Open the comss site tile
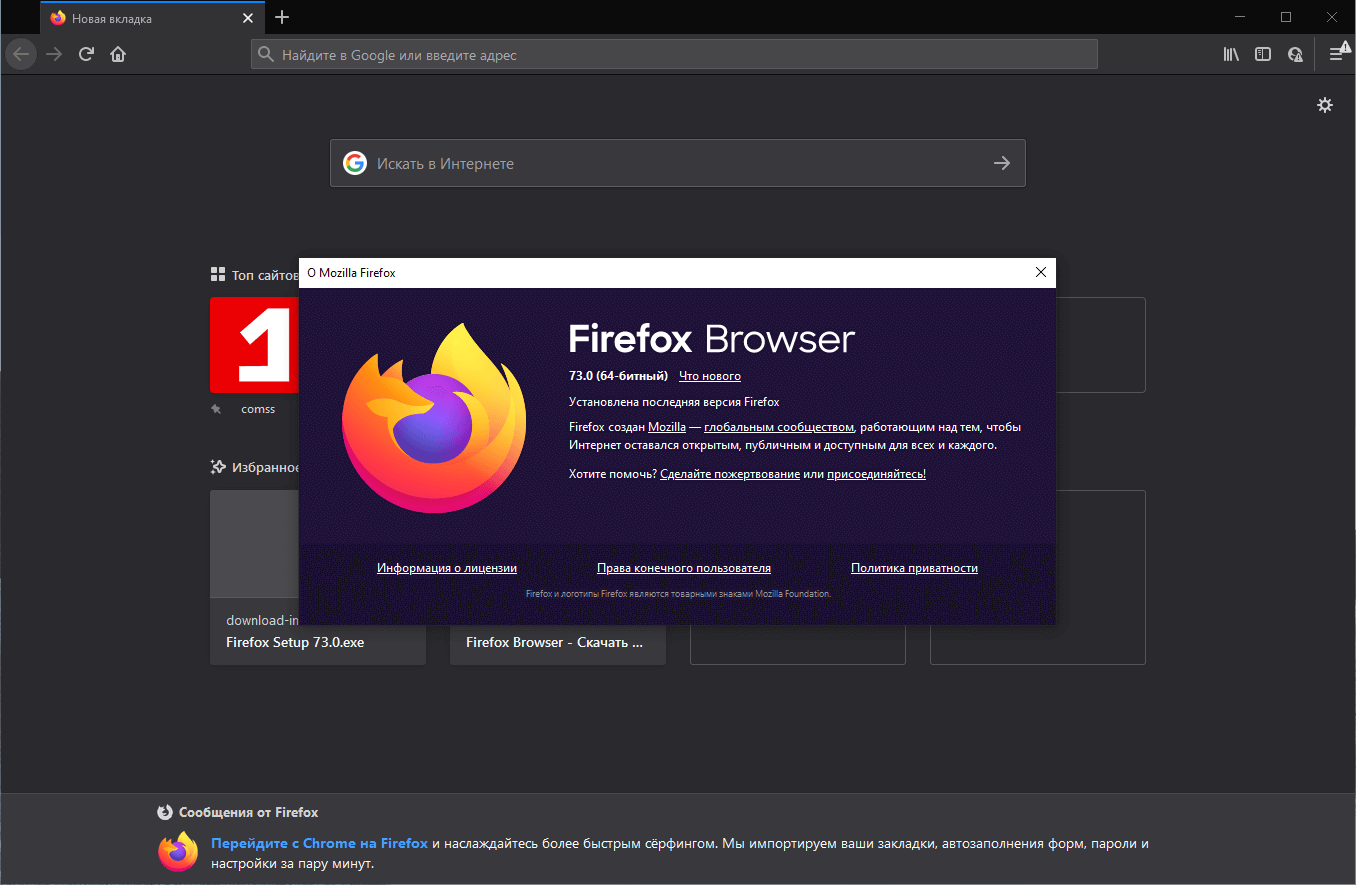1356x885 pixels. [257, 345]
